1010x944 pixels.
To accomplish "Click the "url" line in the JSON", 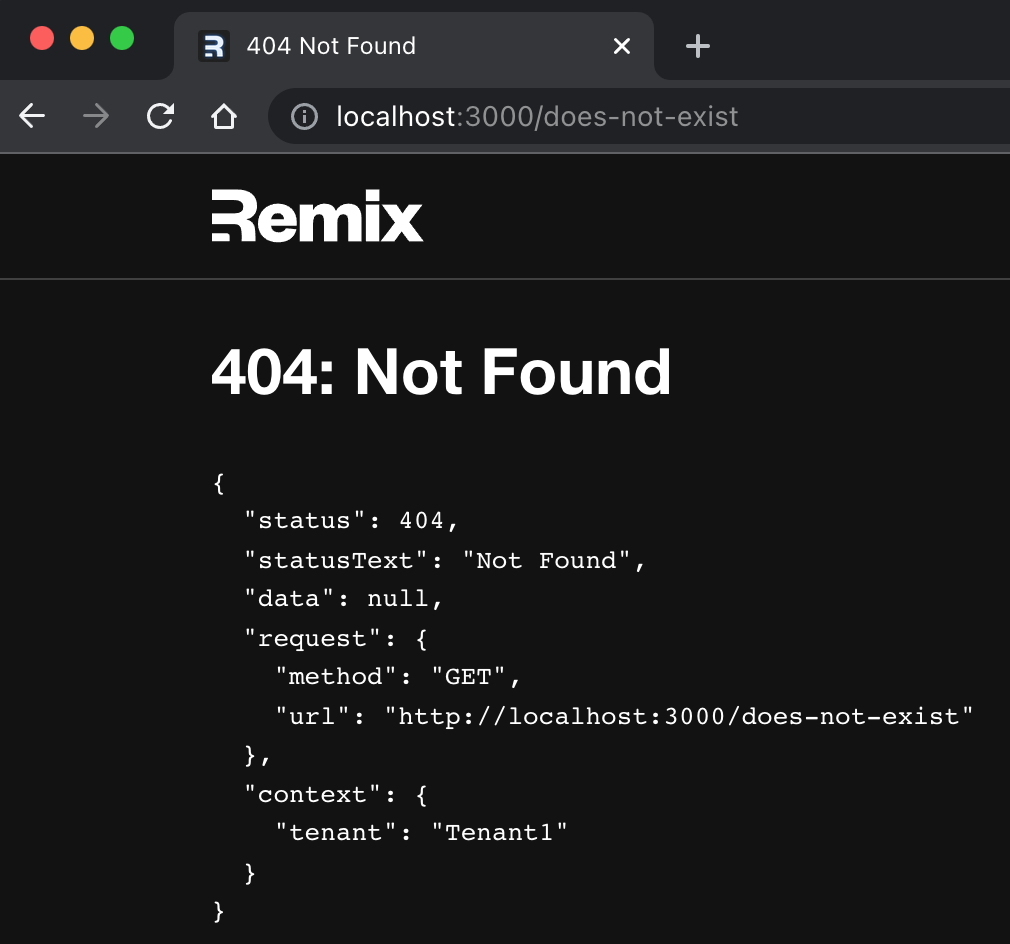I will (624, 716).
